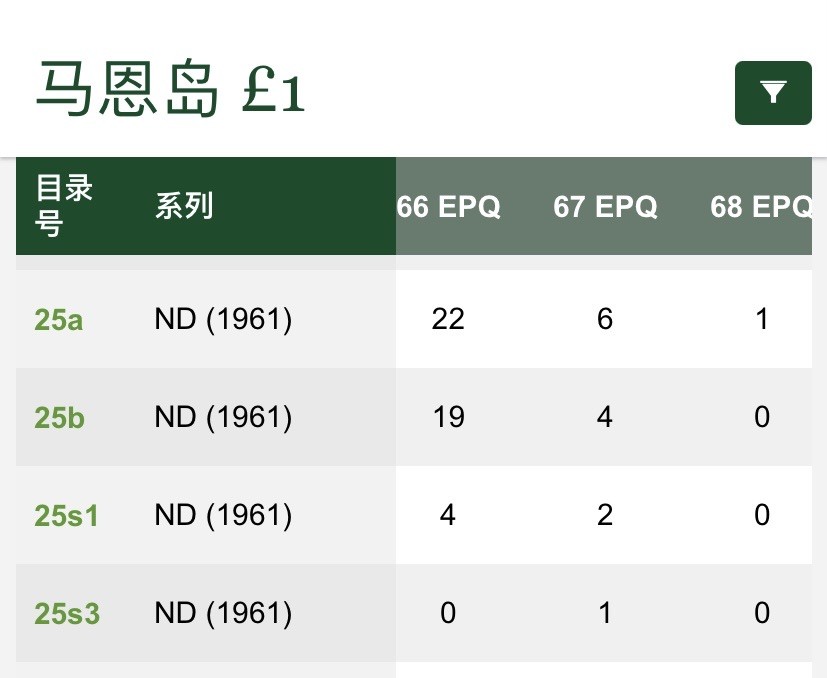Click the 67 EPQ value 6 in row 25a

click(x=604, y=319)
